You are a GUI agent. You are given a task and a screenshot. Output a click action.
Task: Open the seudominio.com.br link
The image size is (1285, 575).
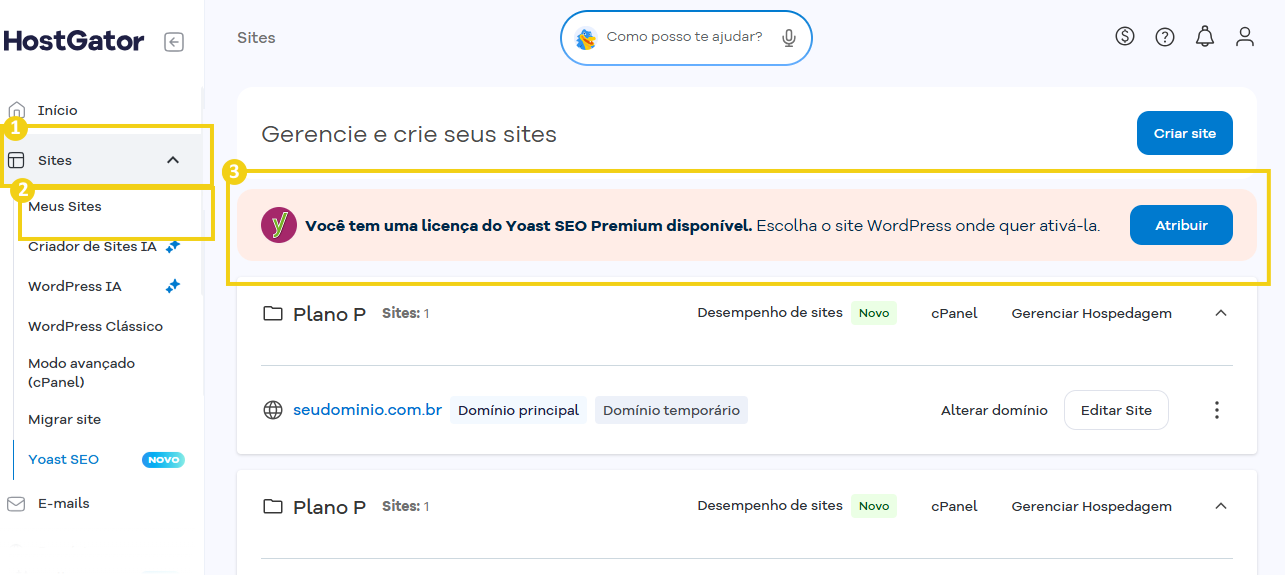(x=367, y=410)
